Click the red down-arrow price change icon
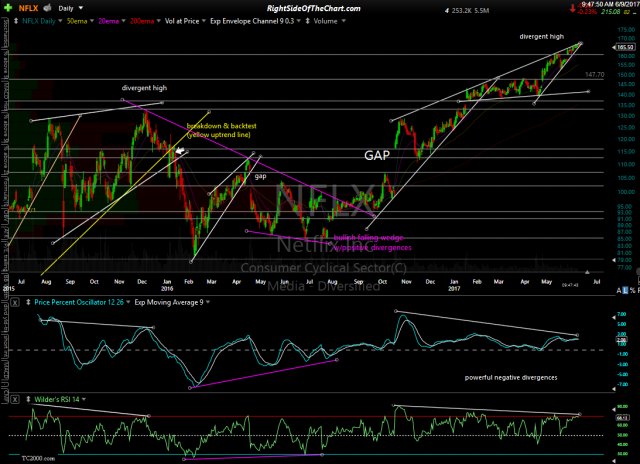 click(573, 9)
